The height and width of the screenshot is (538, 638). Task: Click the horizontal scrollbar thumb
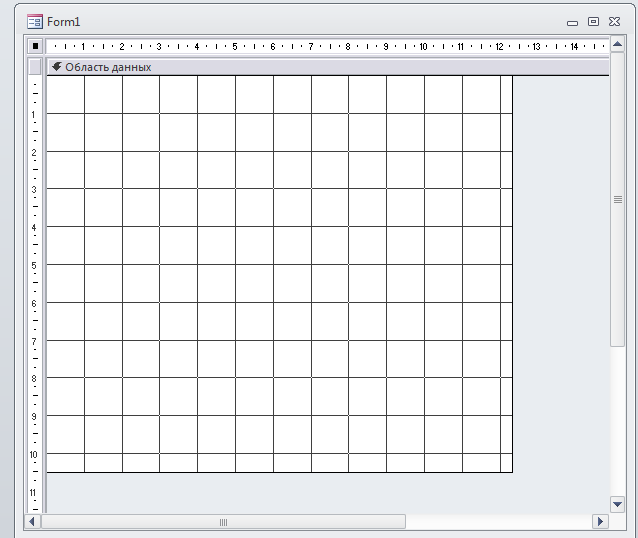(223, 522)
